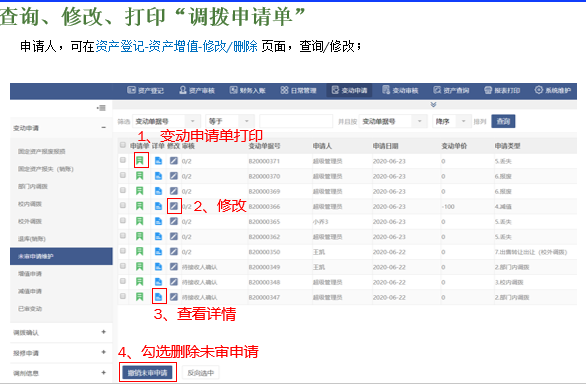Open the 等于 operator dropdown

click(x=230, y=121)
